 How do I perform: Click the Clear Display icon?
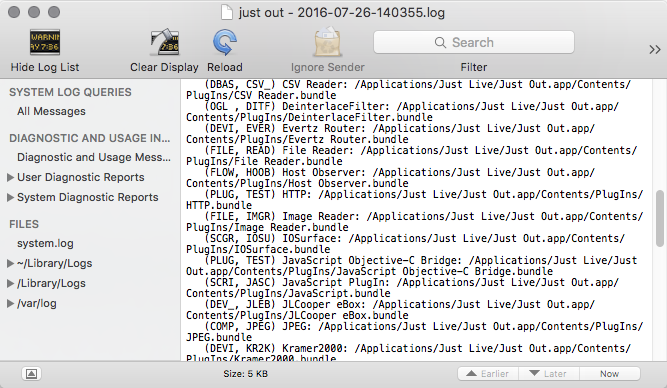[165, 42]
